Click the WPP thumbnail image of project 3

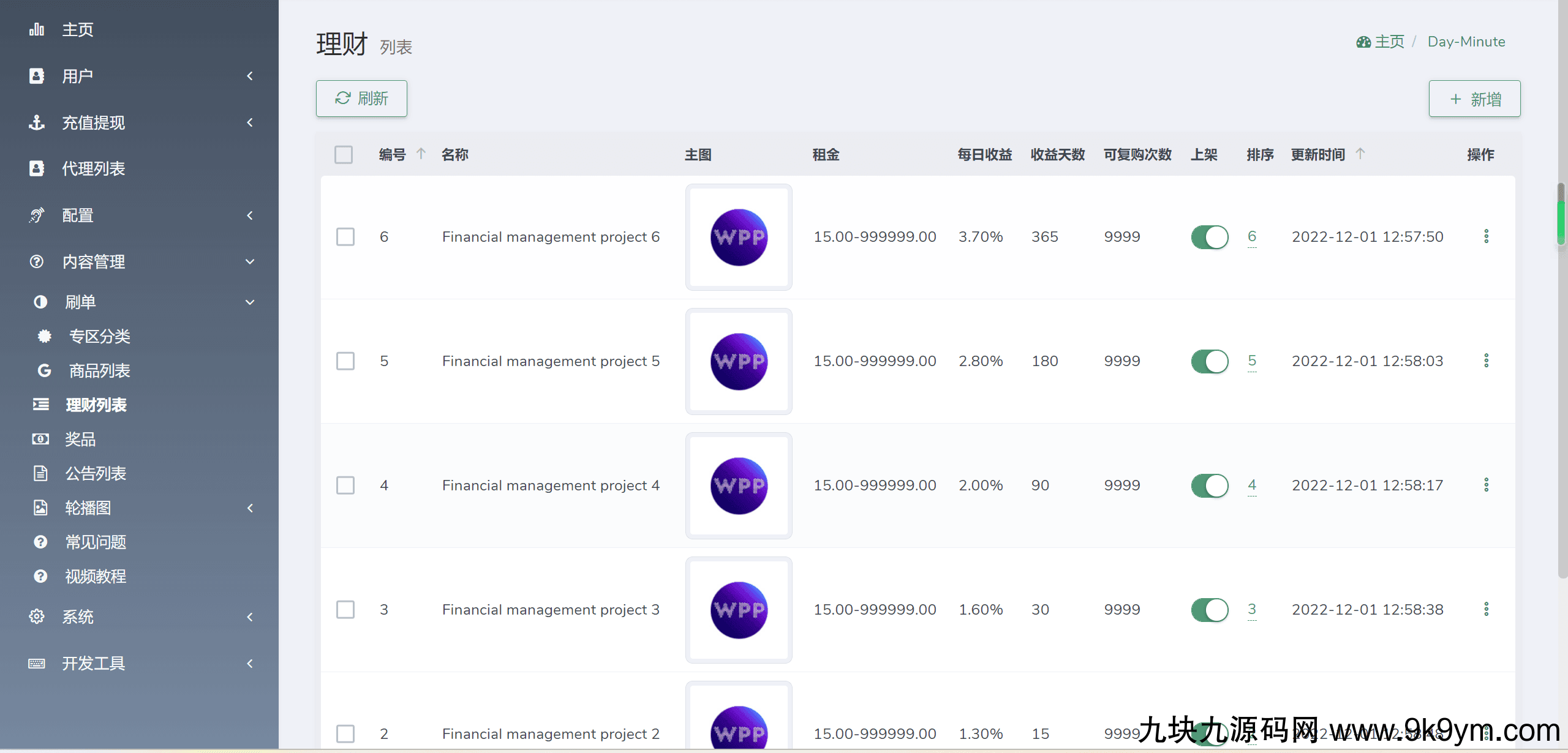tap(739, 610)
